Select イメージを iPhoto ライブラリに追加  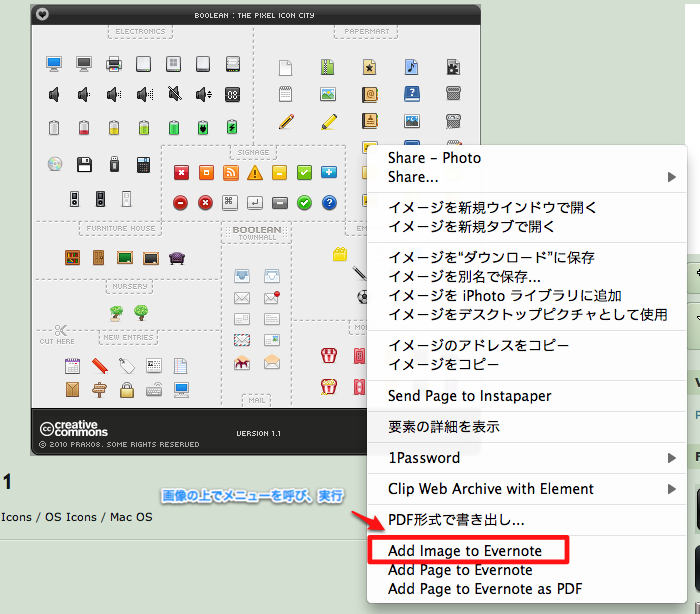pyautogui.click(x=505, y=296)
